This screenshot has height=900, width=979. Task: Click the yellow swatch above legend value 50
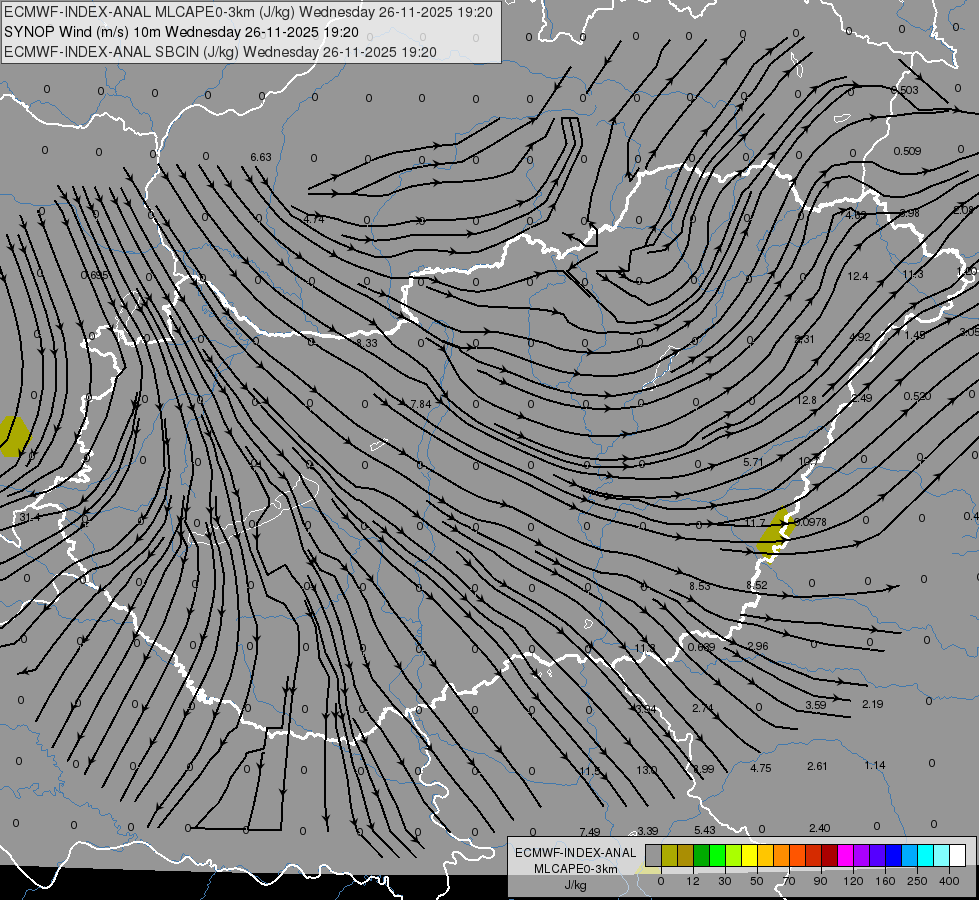[x=749, y=855]
